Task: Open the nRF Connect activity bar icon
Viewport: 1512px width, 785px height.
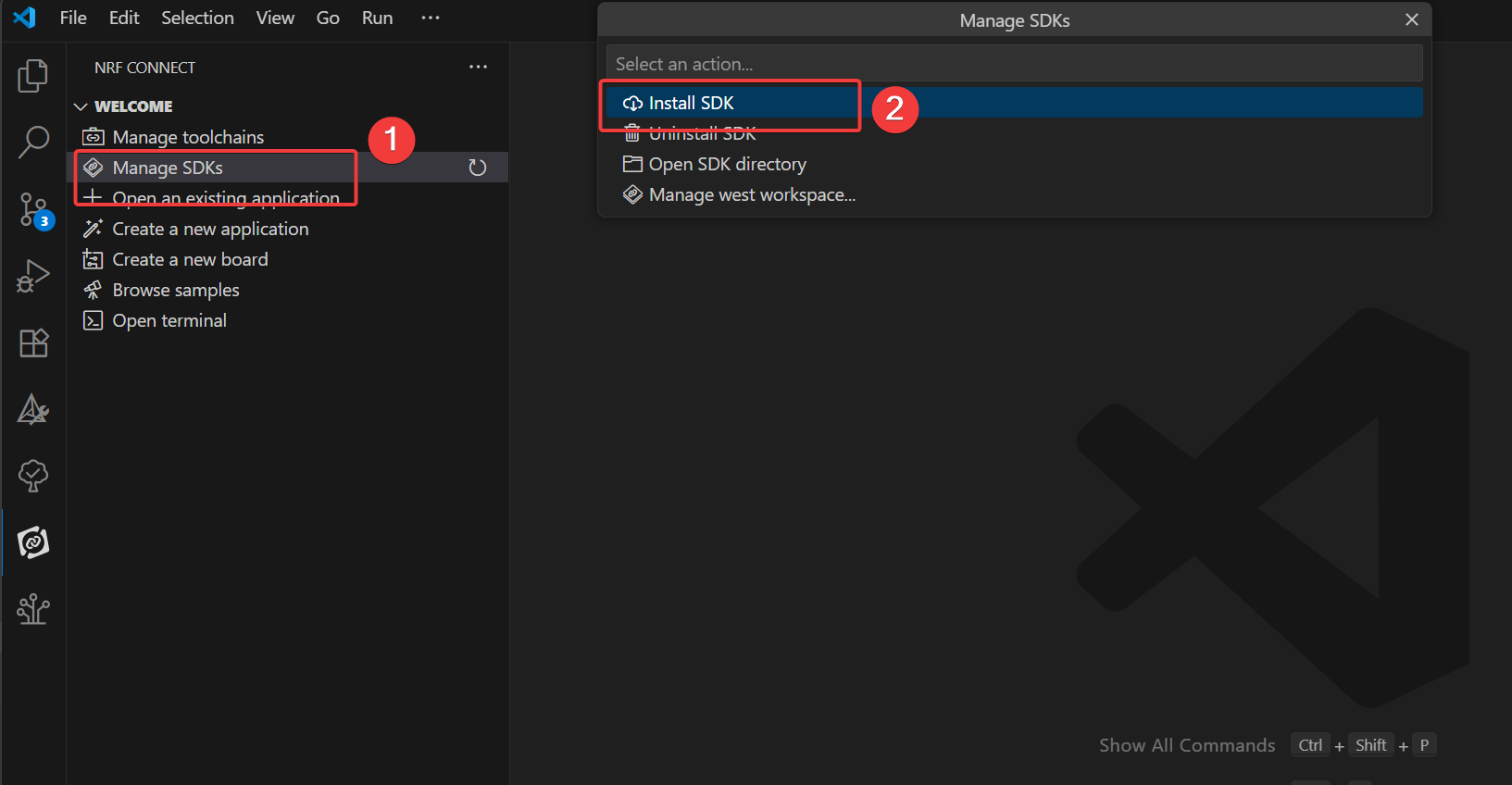Action: [x=33, y=542]
